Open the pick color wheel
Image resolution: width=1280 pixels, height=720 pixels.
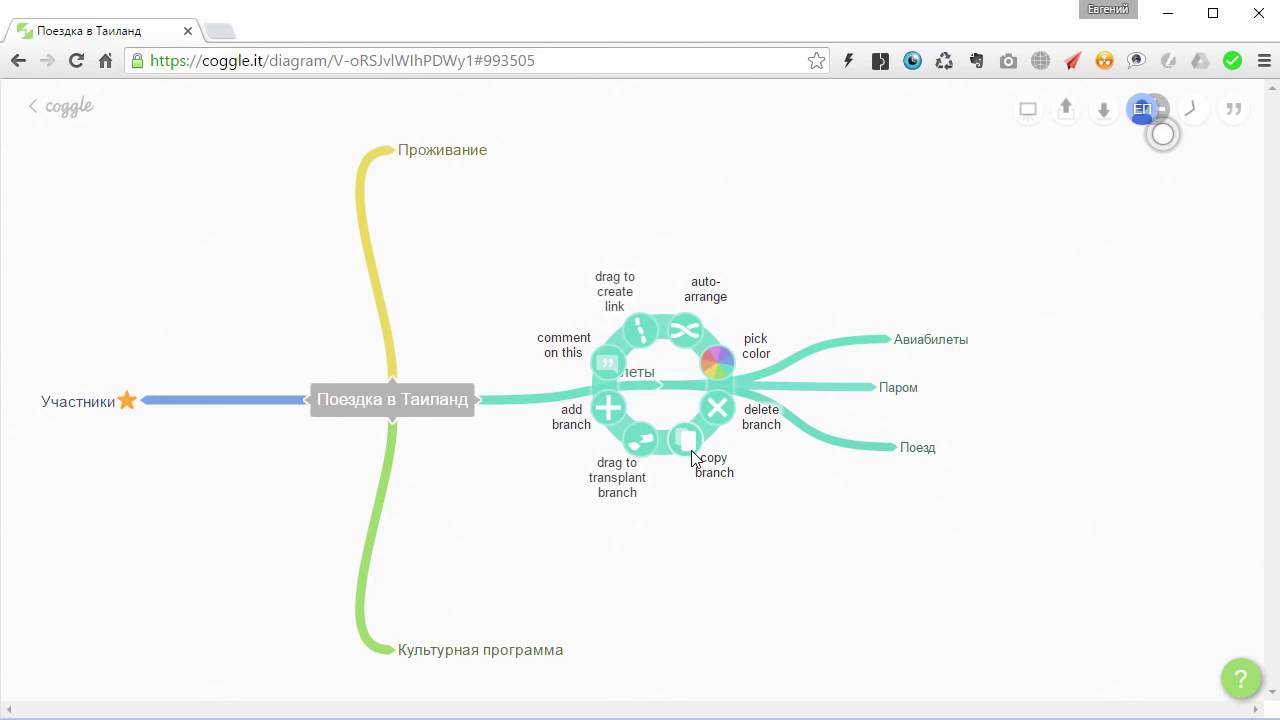coord(717,362)
